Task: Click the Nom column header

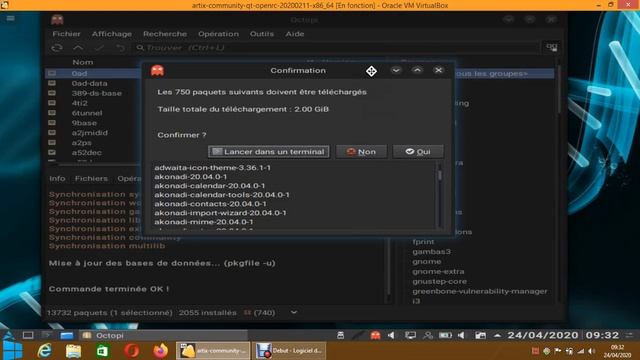Action: 83,62
